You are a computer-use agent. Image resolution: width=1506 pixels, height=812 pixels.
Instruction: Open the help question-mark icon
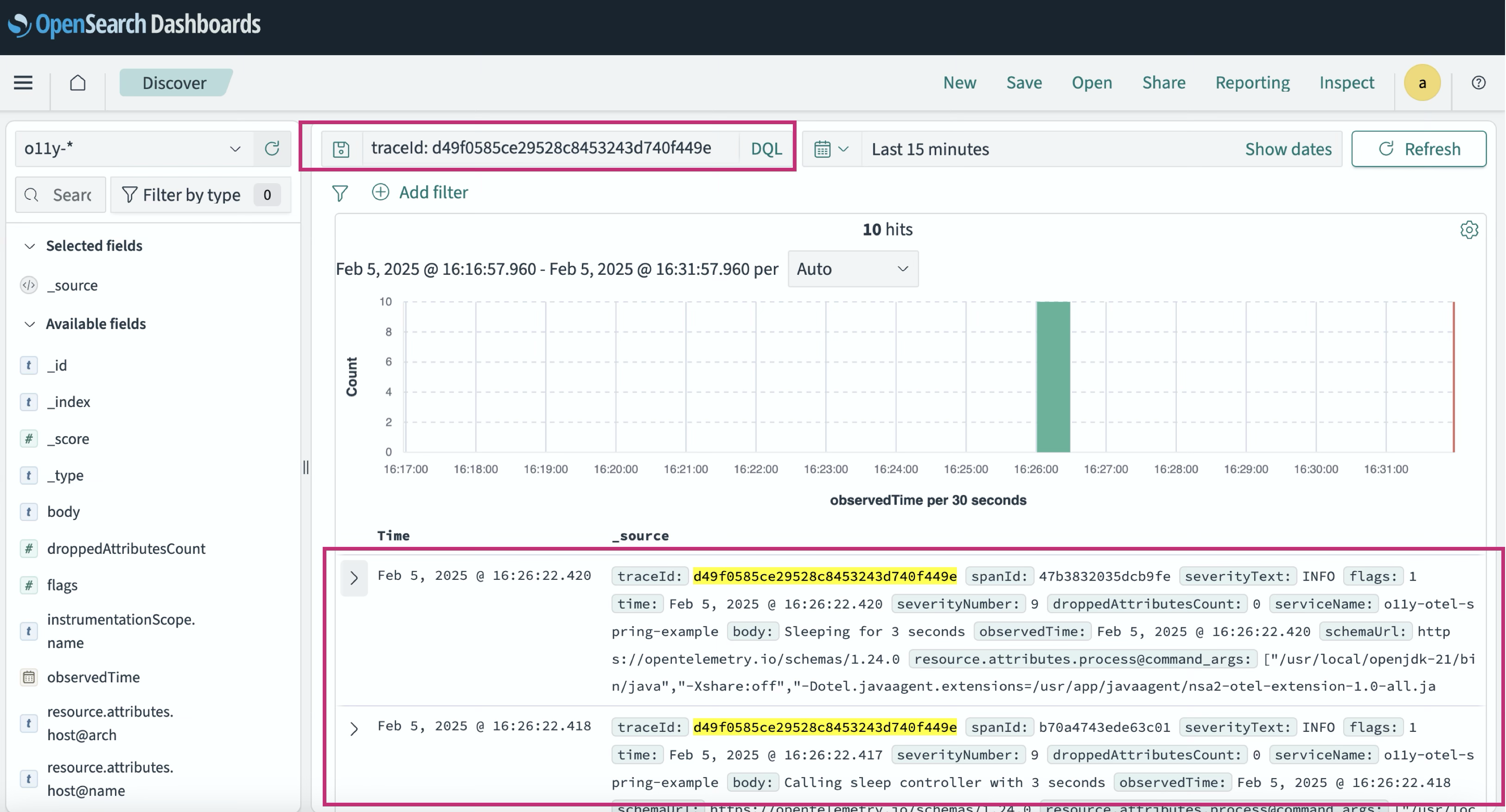tap(1479, 82)
